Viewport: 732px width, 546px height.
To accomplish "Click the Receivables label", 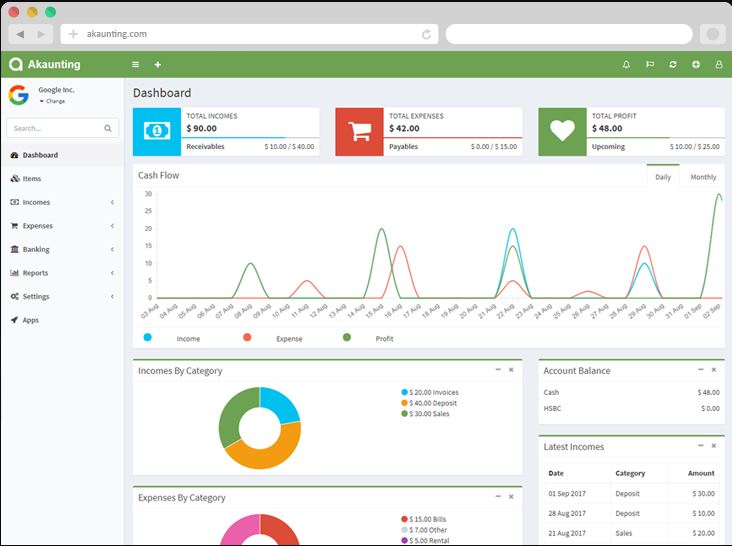I will (x=205, y=147).
